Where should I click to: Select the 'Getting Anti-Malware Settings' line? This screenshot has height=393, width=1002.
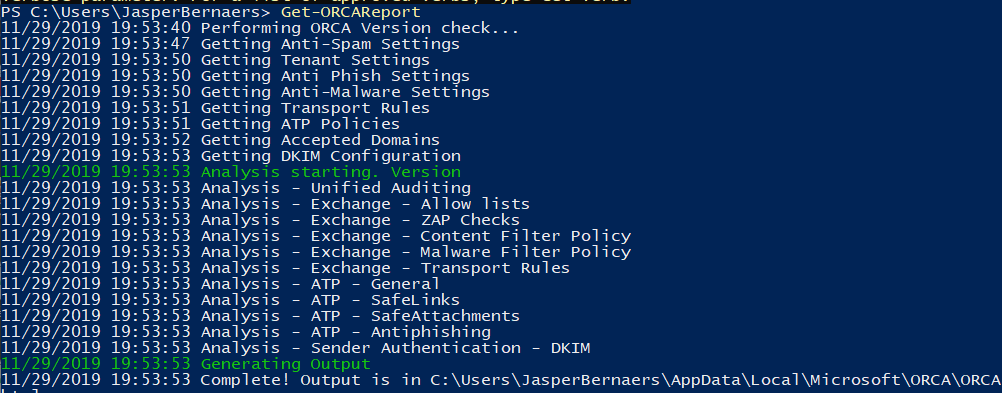(245, 92)
